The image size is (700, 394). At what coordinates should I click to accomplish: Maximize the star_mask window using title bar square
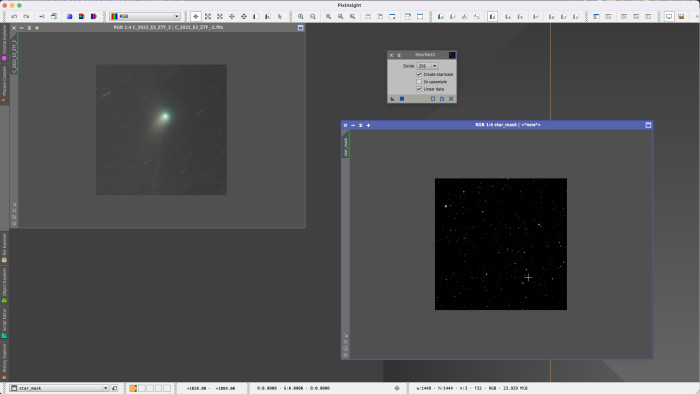(648, 125)
